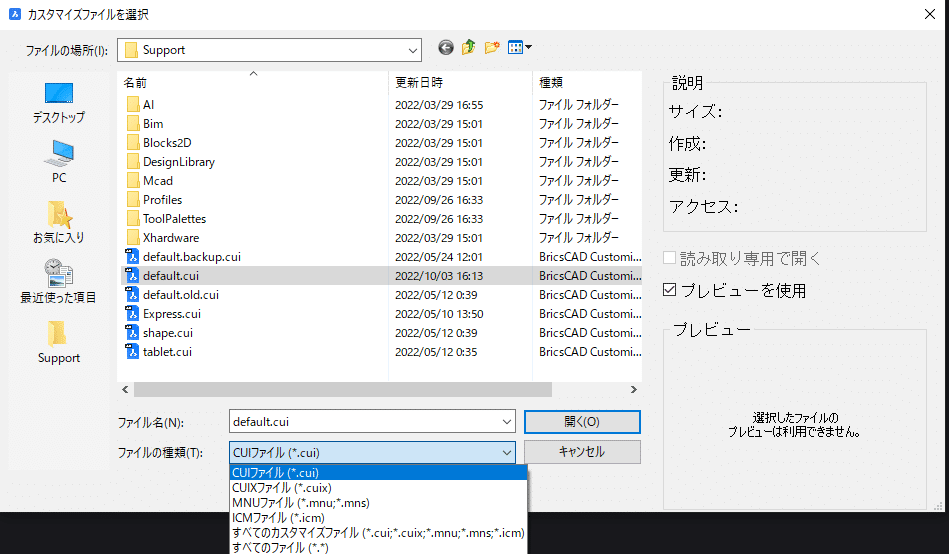The height and width of the screenshot is (554, 949).
Task: Select the AI folder icon
Action: [133, 105]
